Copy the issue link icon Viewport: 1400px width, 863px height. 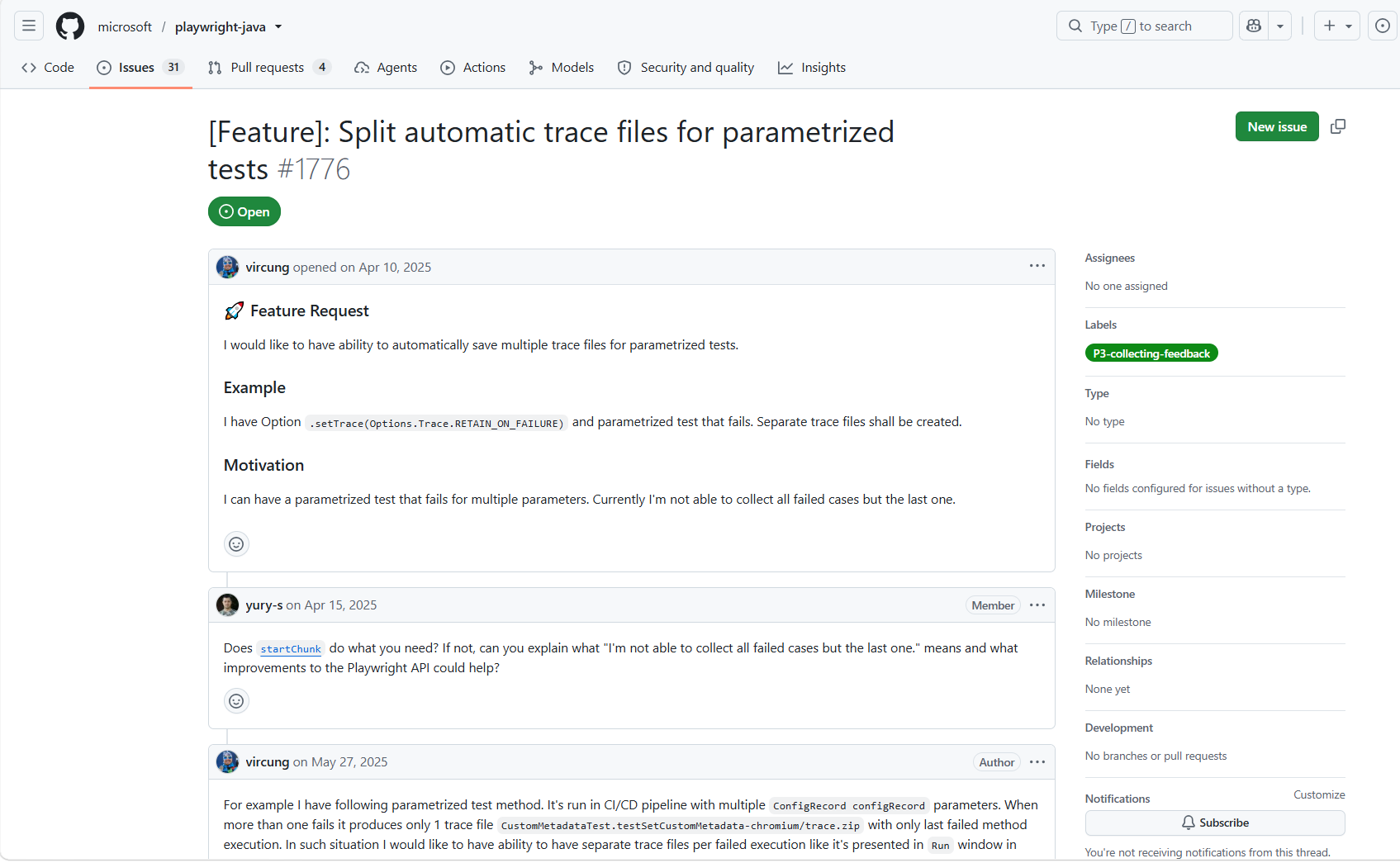click(1338, 126)
